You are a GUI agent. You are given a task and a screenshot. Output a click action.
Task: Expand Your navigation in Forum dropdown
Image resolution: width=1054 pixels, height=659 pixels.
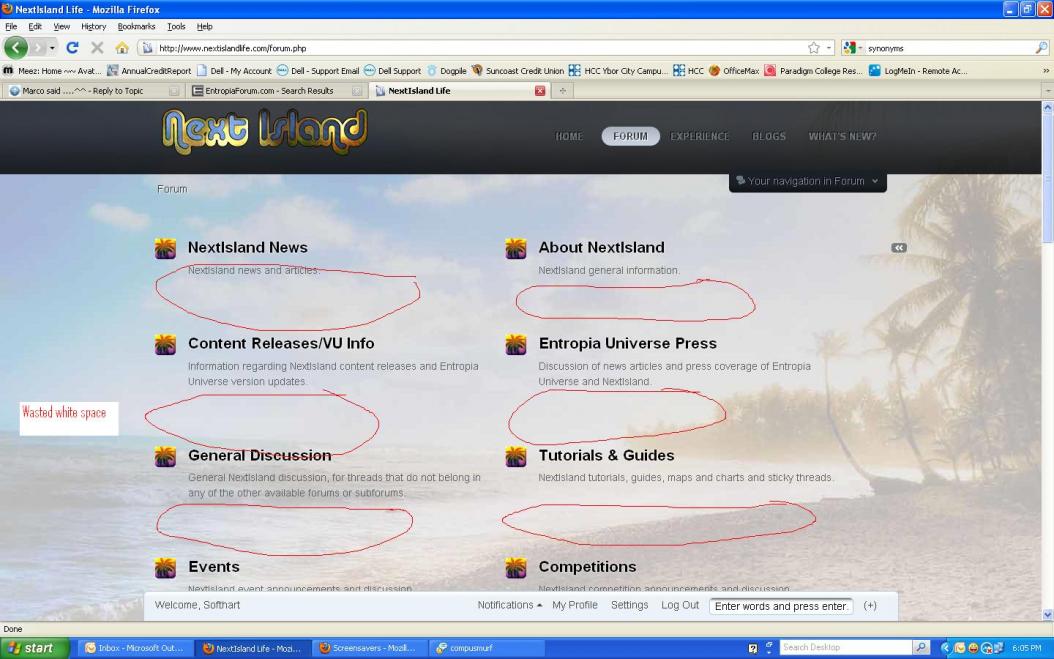[x=807, y=181]
